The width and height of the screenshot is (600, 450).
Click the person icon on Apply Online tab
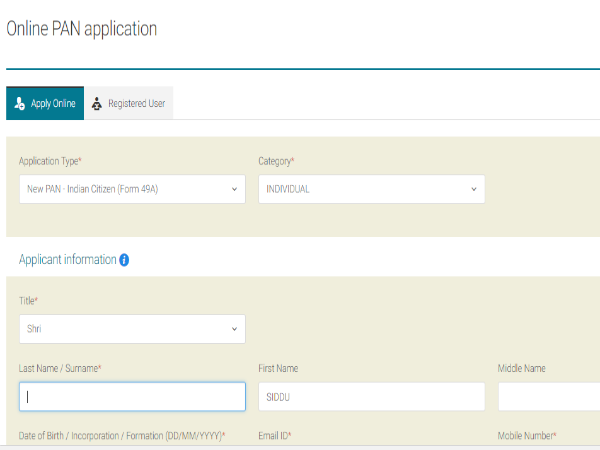click(20, 104)
